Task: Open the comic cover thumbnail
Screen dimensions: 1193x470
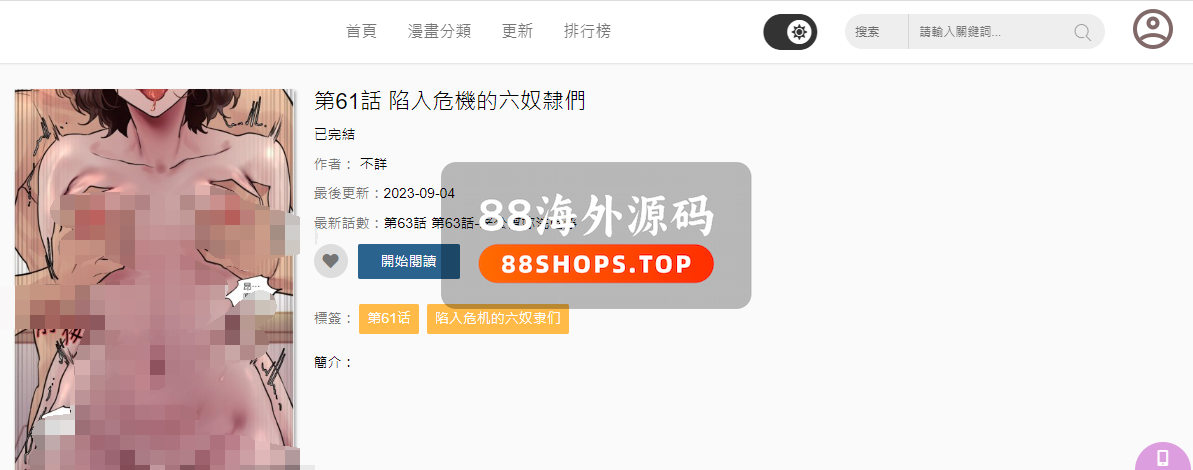Action: click(x=154, y=279)
